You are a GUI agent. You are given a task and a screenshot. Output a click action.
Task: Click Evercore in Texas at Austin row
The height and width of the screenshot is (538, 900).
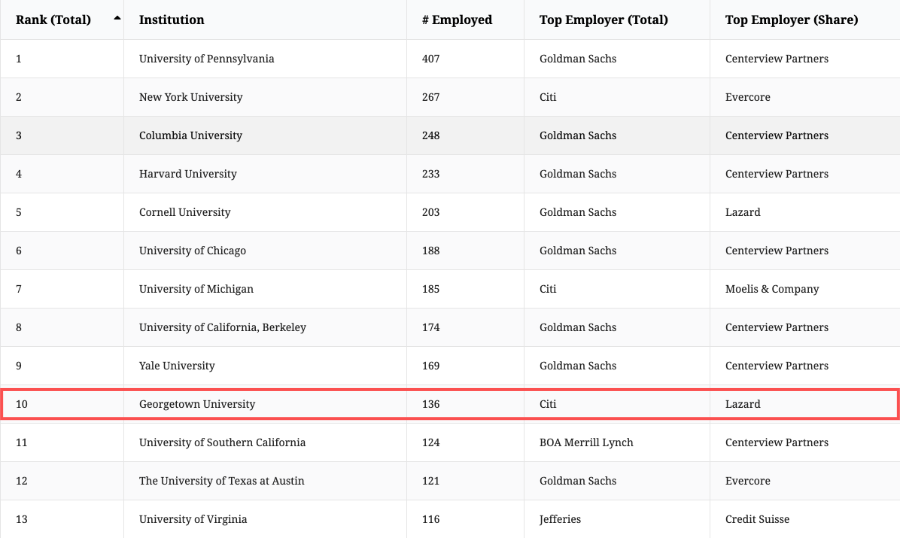(x=747, y=481)
